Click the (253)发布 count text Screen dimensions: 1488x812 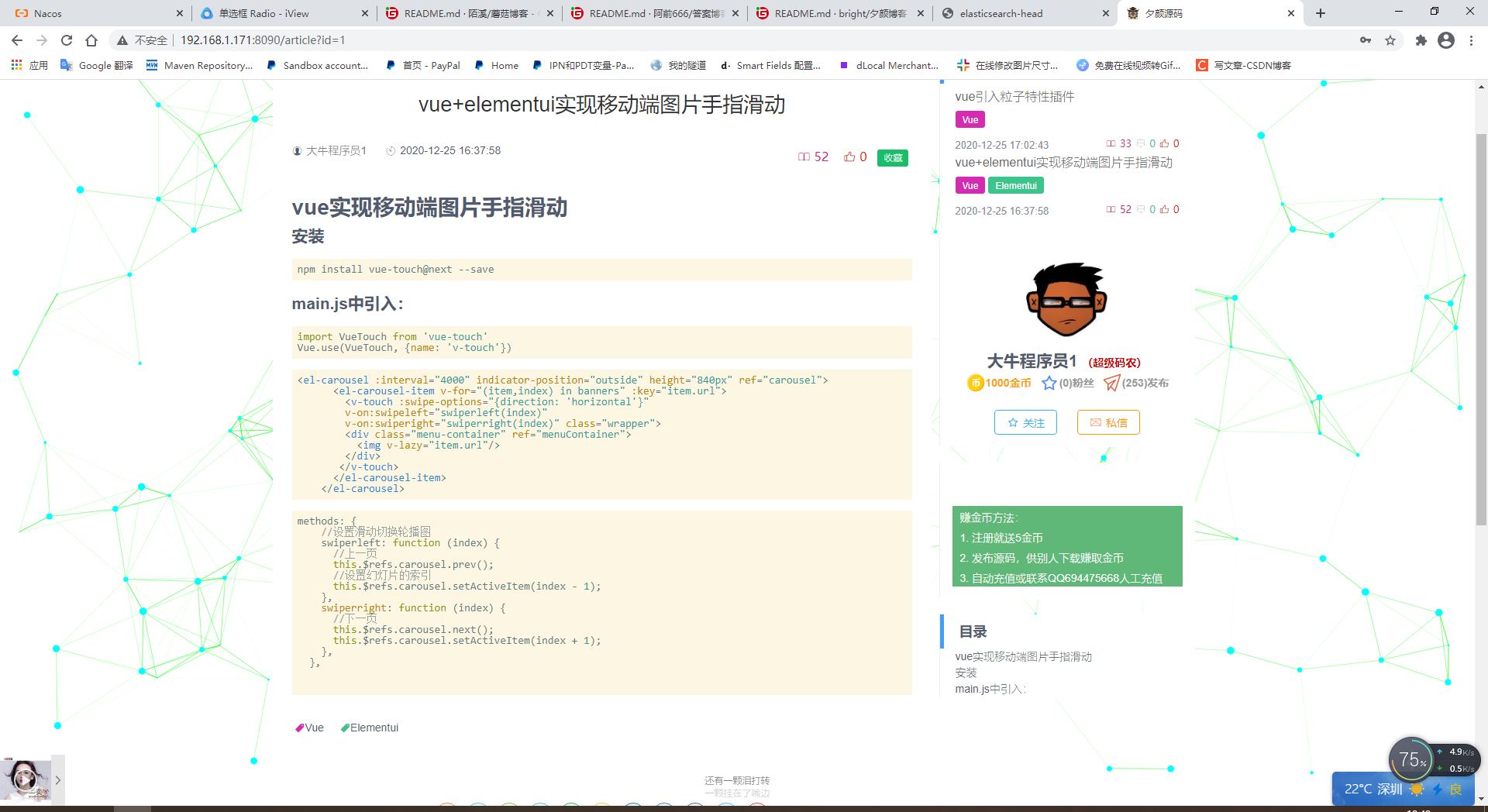click(1145, 383)
